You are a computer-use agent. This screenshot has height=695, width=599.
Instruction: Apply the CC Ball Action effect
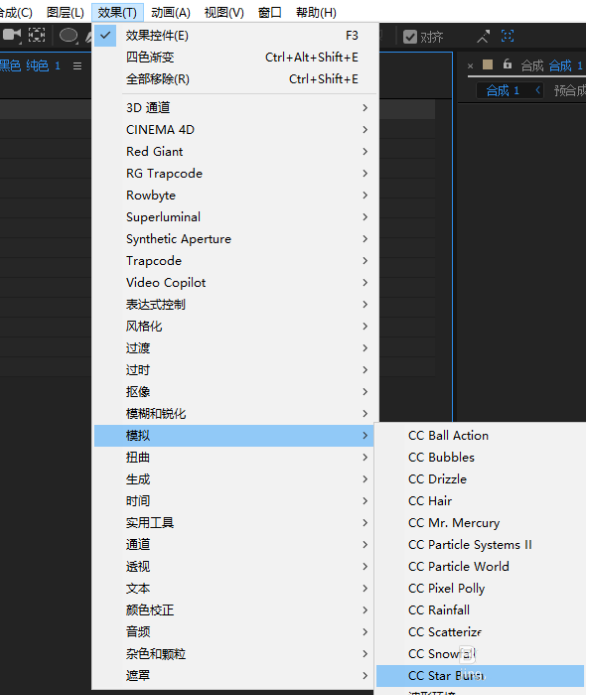point(481,436)
